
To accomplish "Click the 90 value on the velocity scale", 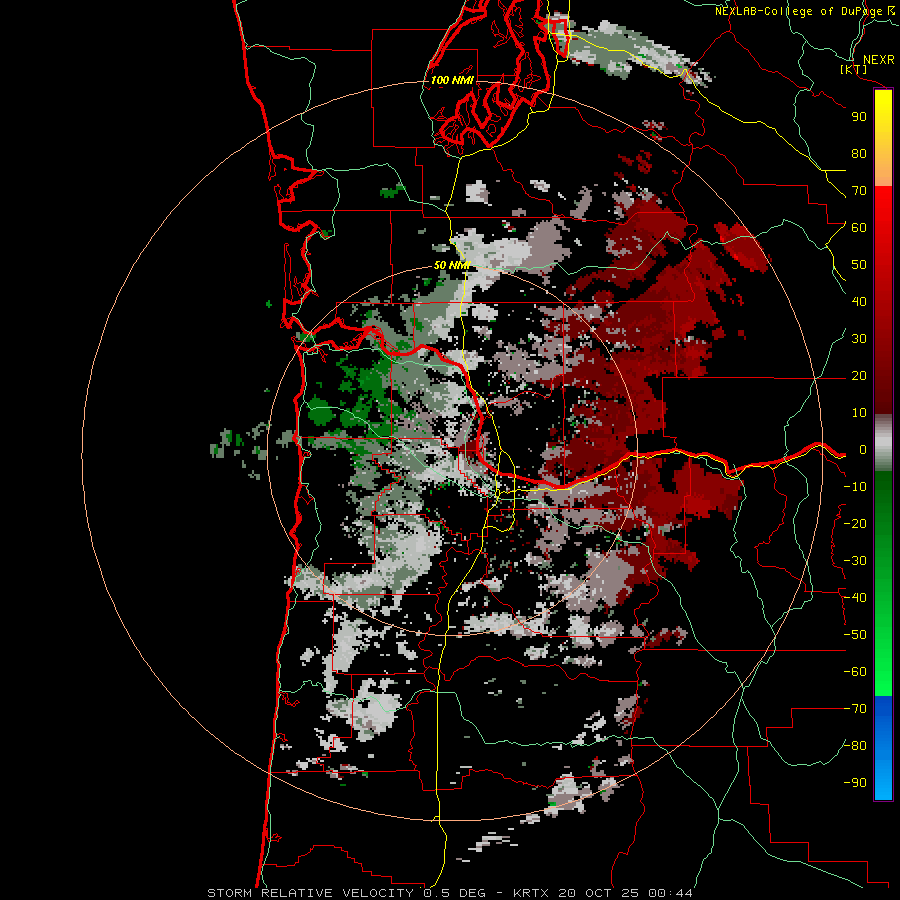I will (859, 117).
